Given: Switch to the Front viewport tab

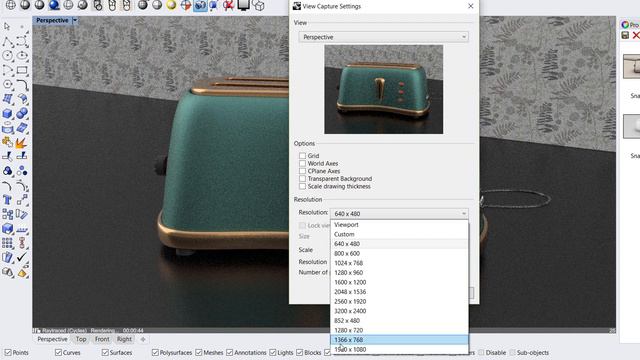Looking at the screenshot, I should point(102,339).
